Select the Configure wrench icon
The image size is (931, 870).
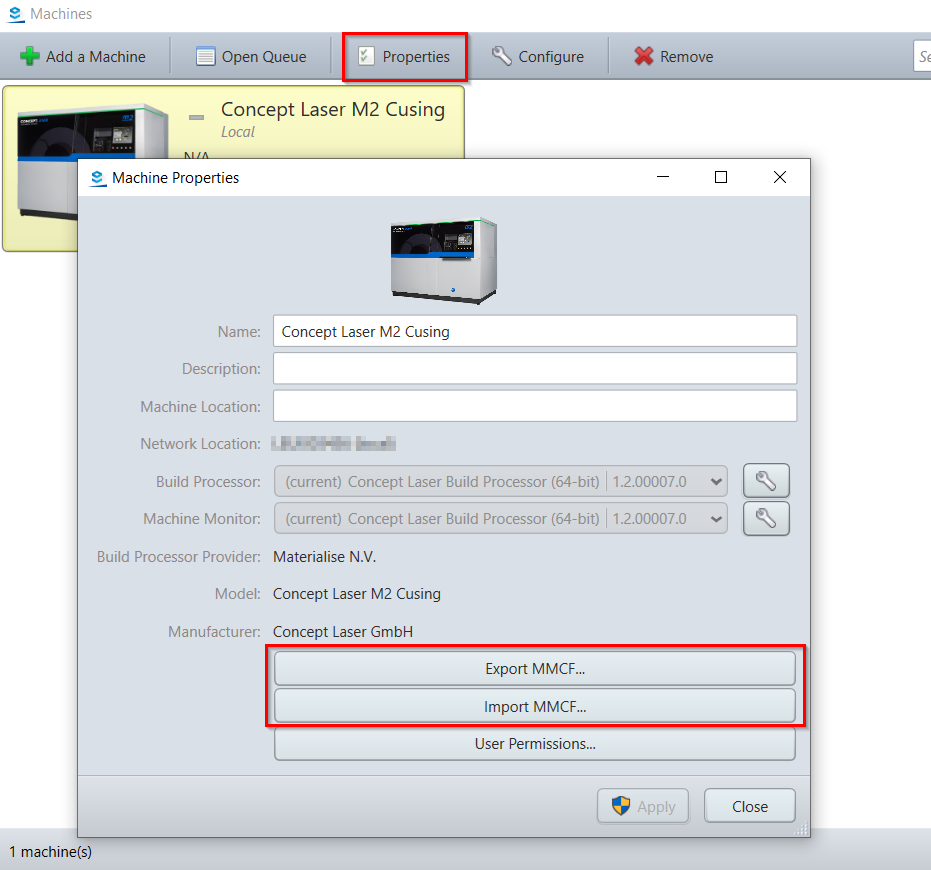(x=503, y=56)
